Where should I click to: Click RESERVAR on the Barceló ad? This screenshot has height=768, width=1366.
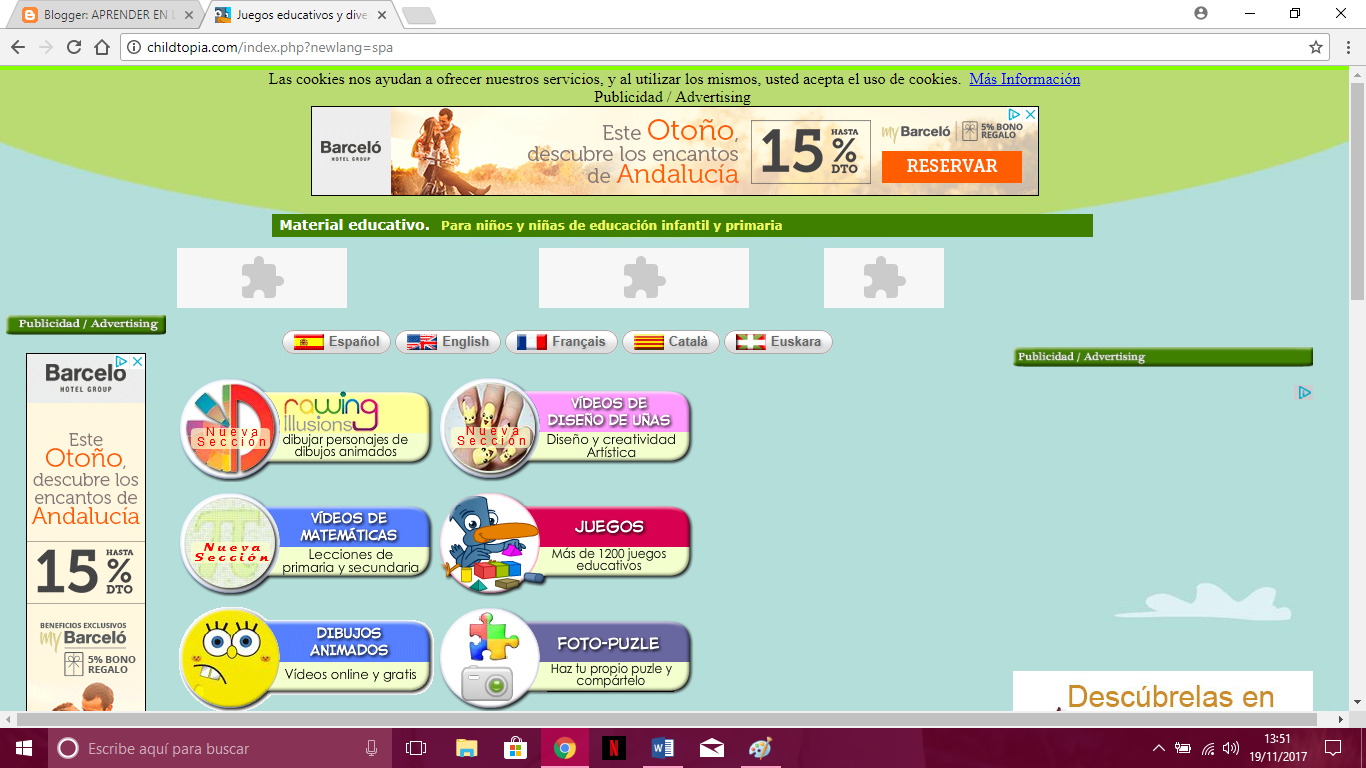point(950,167)
